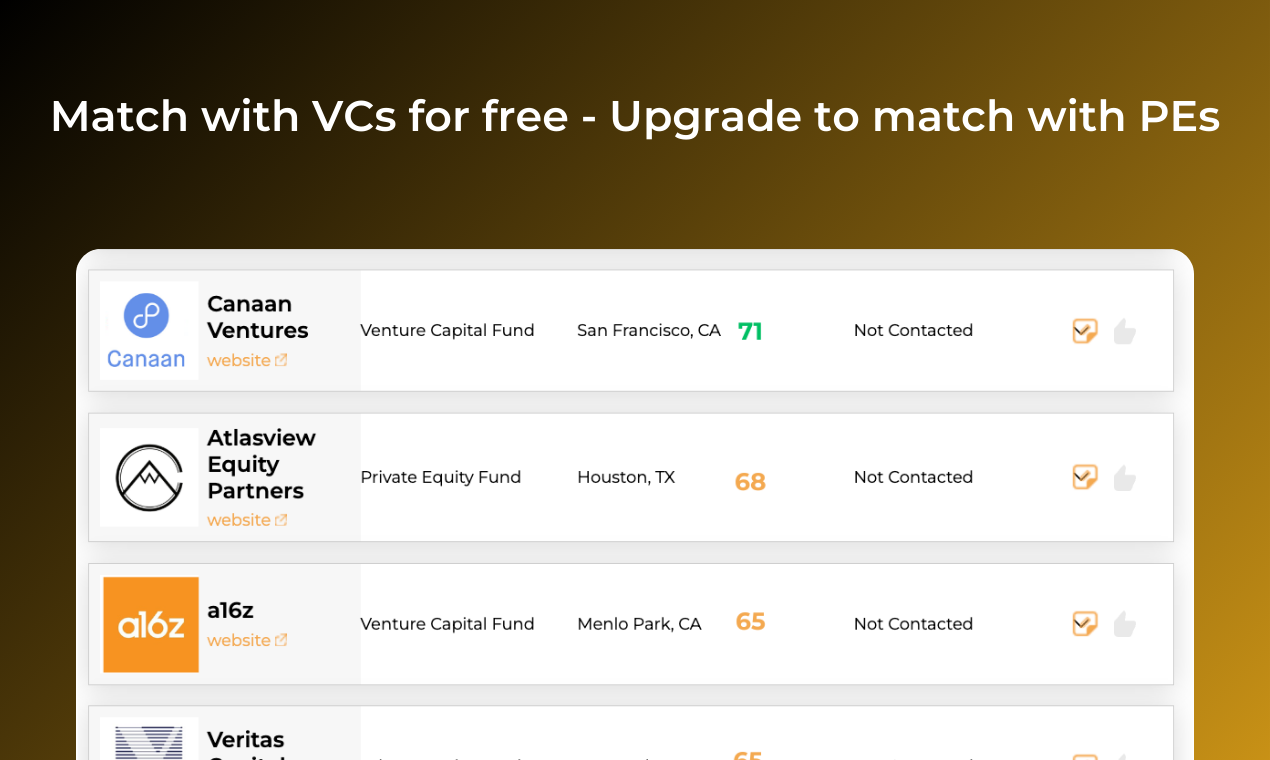This screenshot has width=1270, height=760.
Task: Click Not Contacted status for a16z
Action: coord(913,624)
